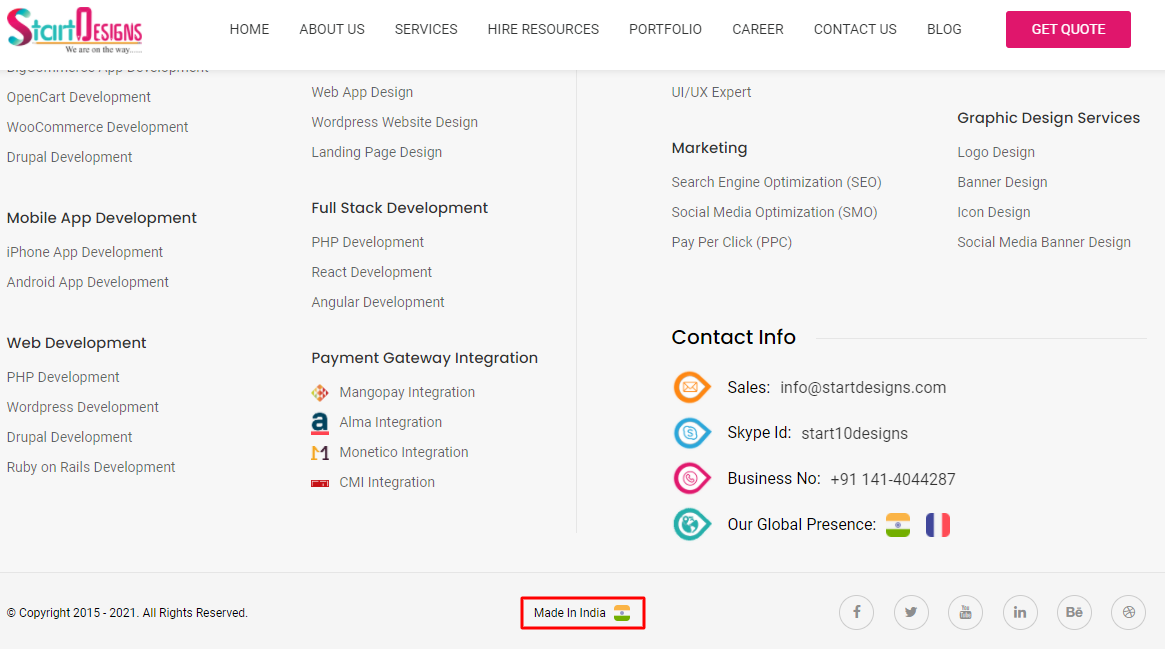Open the Mangopay Integration link

pos(406,392)
